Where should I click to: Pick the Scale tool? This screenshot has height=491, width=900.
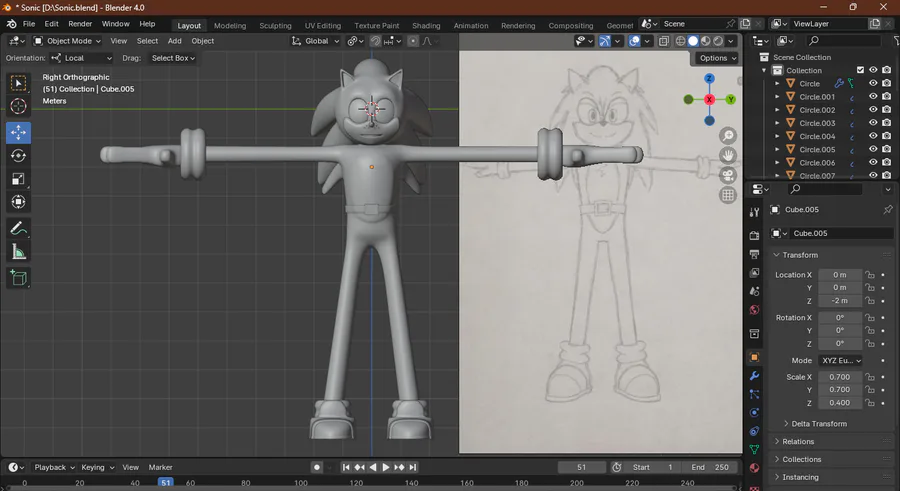(x=18, y=179)
